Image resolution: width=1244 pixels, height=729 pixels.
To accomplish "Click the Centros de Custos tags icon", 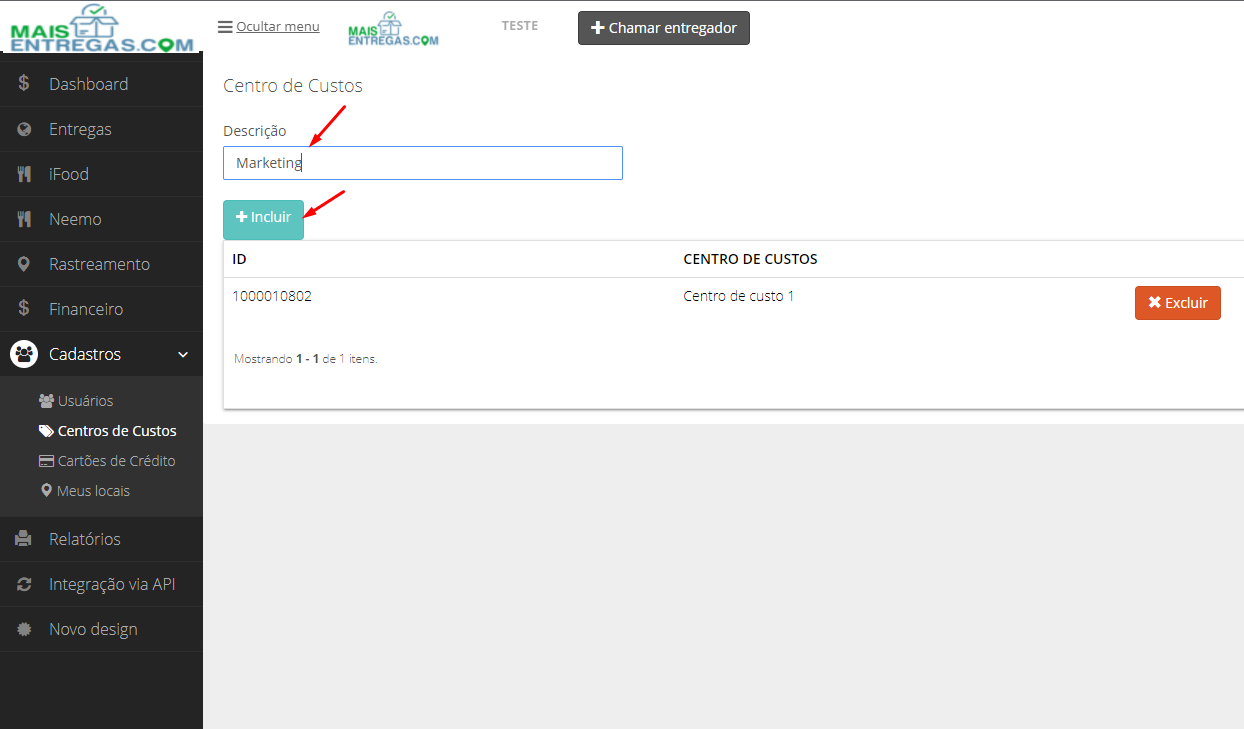I will (x=46, y=431).
